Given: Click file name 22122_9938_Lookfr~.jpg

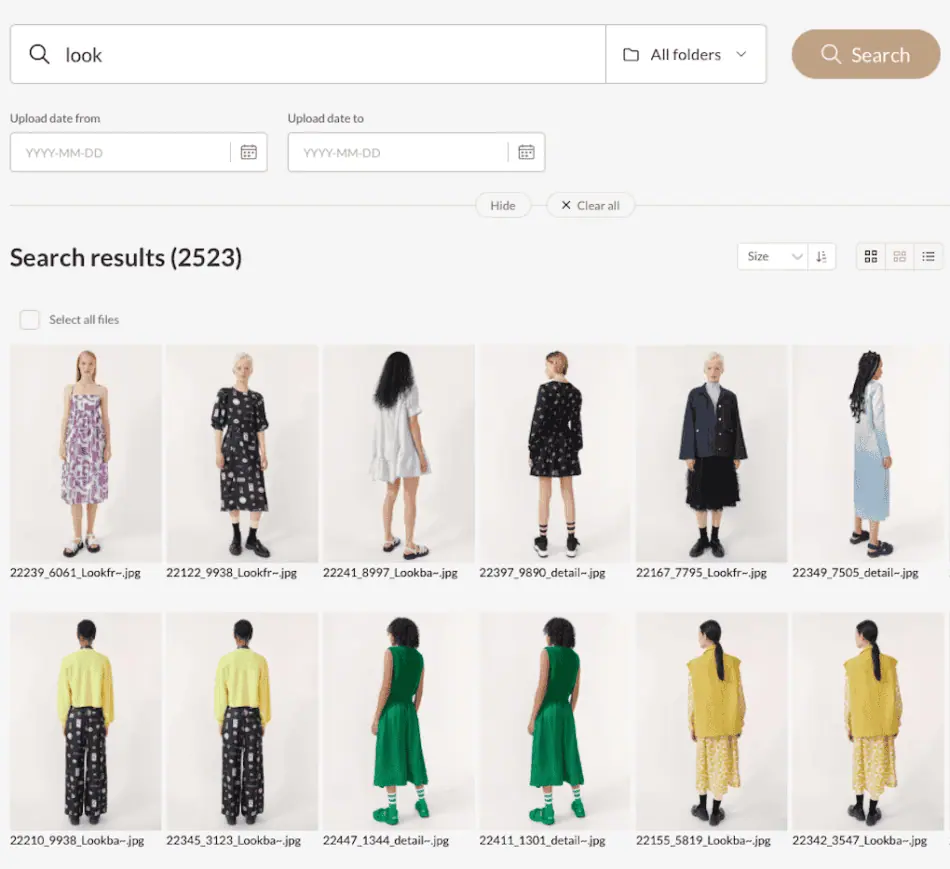Looking at the screenshot, I should click(231, 573).
